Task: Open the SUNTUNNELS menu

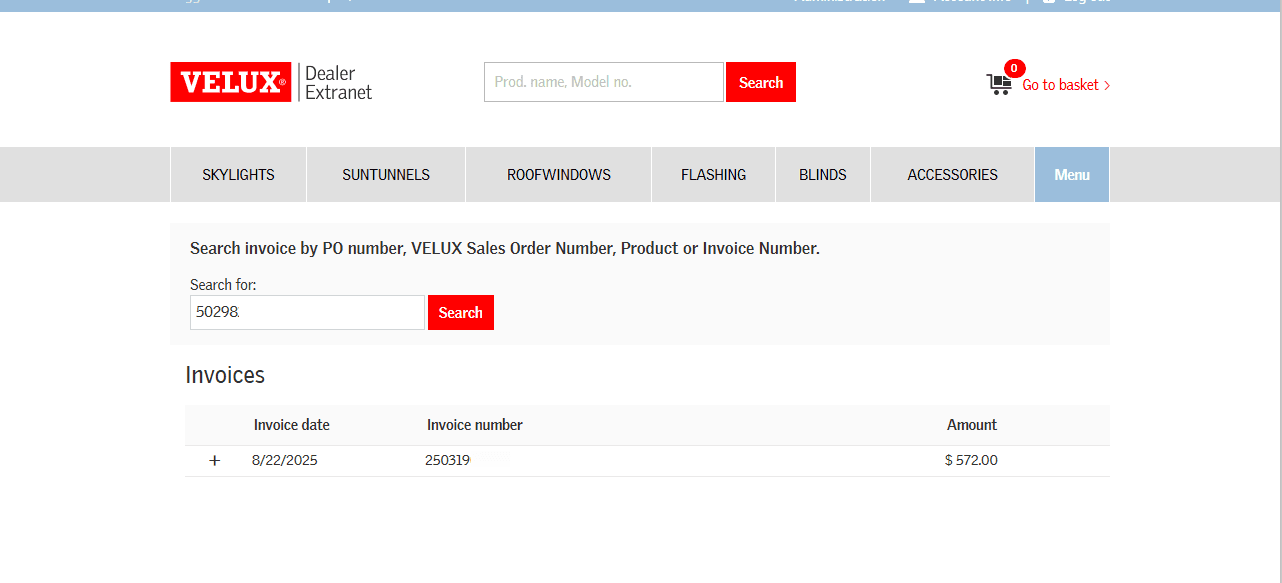Action: (386, 175)
